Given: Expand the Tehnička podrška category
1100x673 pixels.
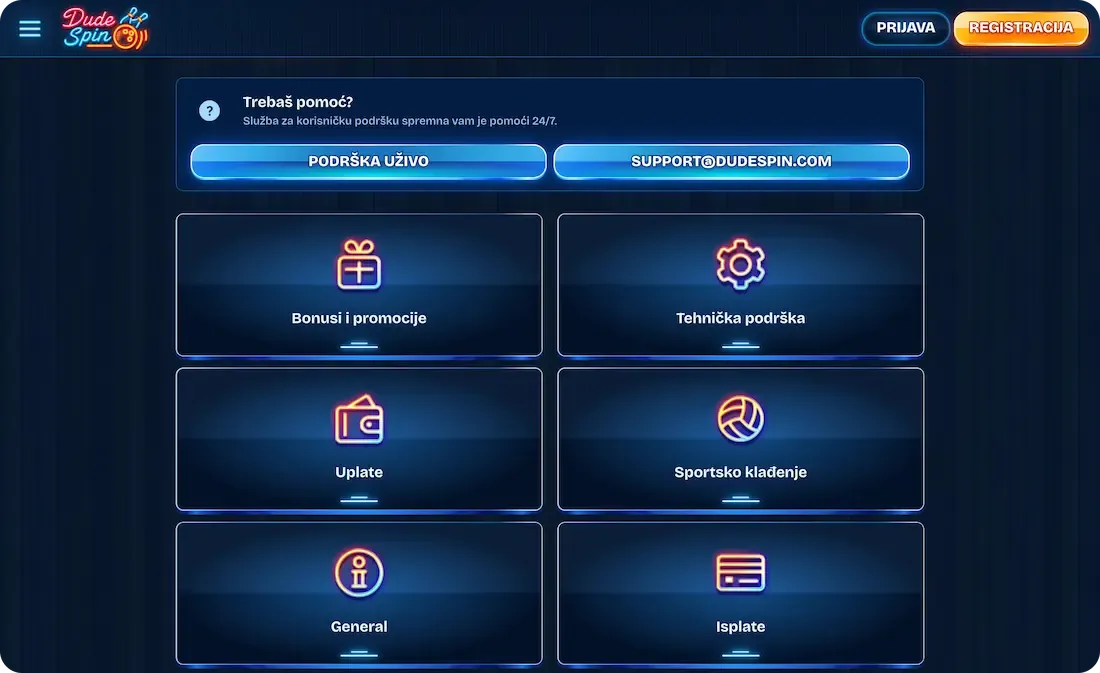Looking at the screenshot, I should click(740, 285).
